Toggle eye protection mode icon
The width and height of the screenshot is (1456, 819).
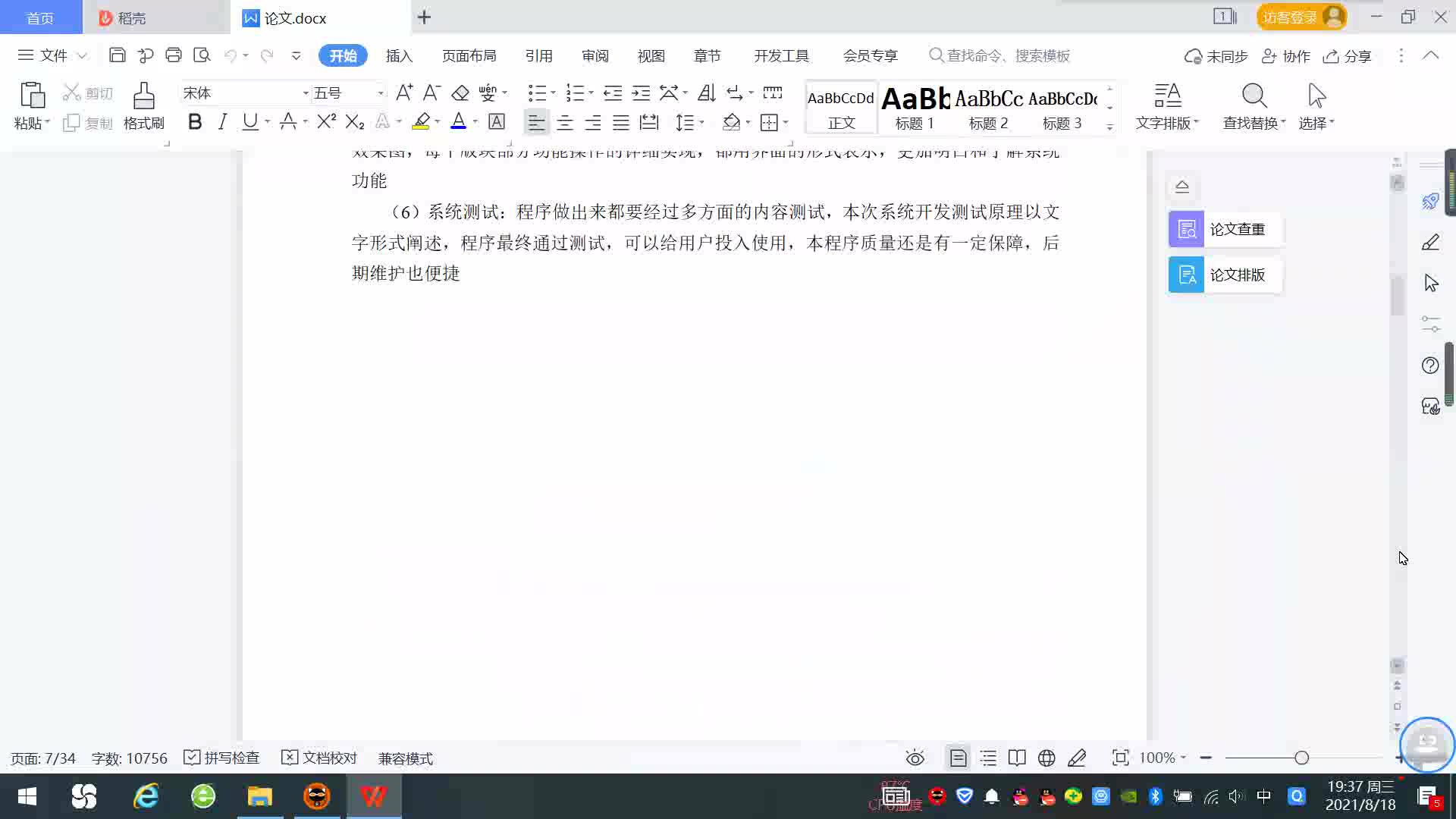pyautogui.click(x=915, y=758)
